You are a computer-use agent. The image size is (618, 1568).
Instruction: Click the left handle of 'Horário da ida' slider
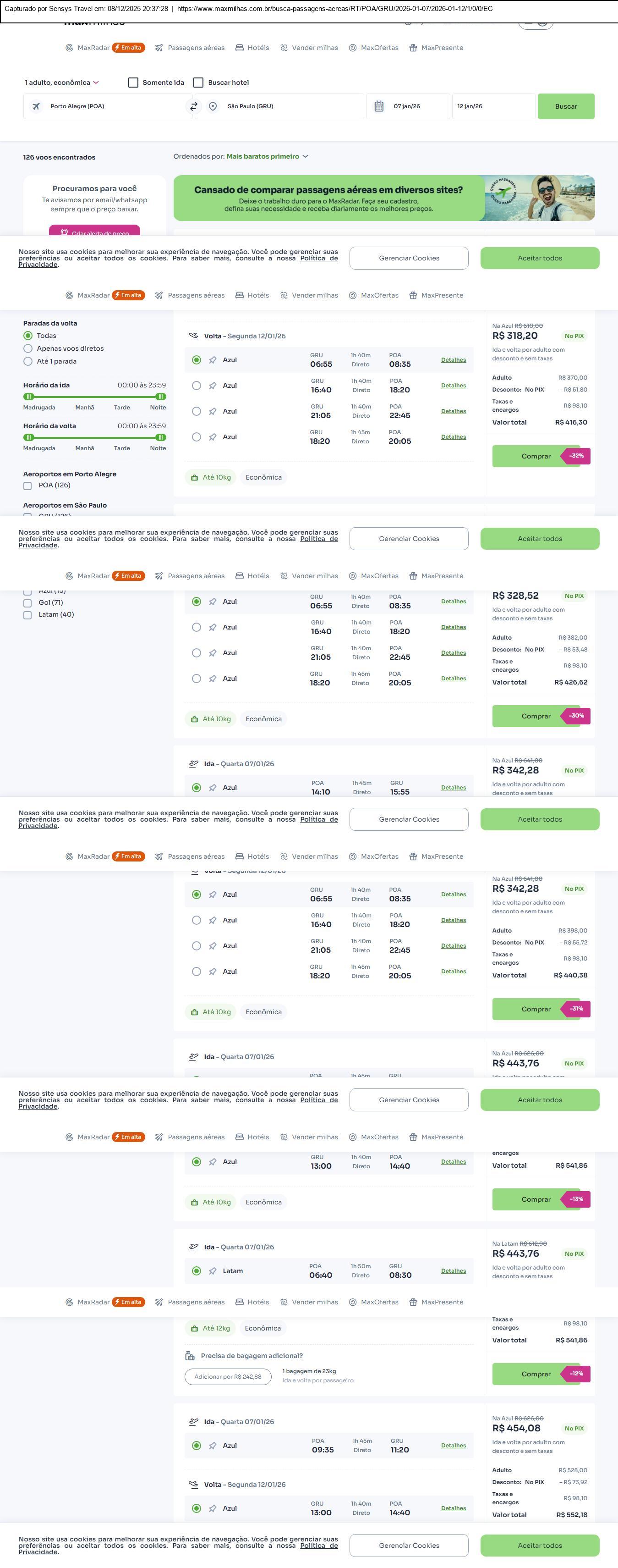coord(28,397)
